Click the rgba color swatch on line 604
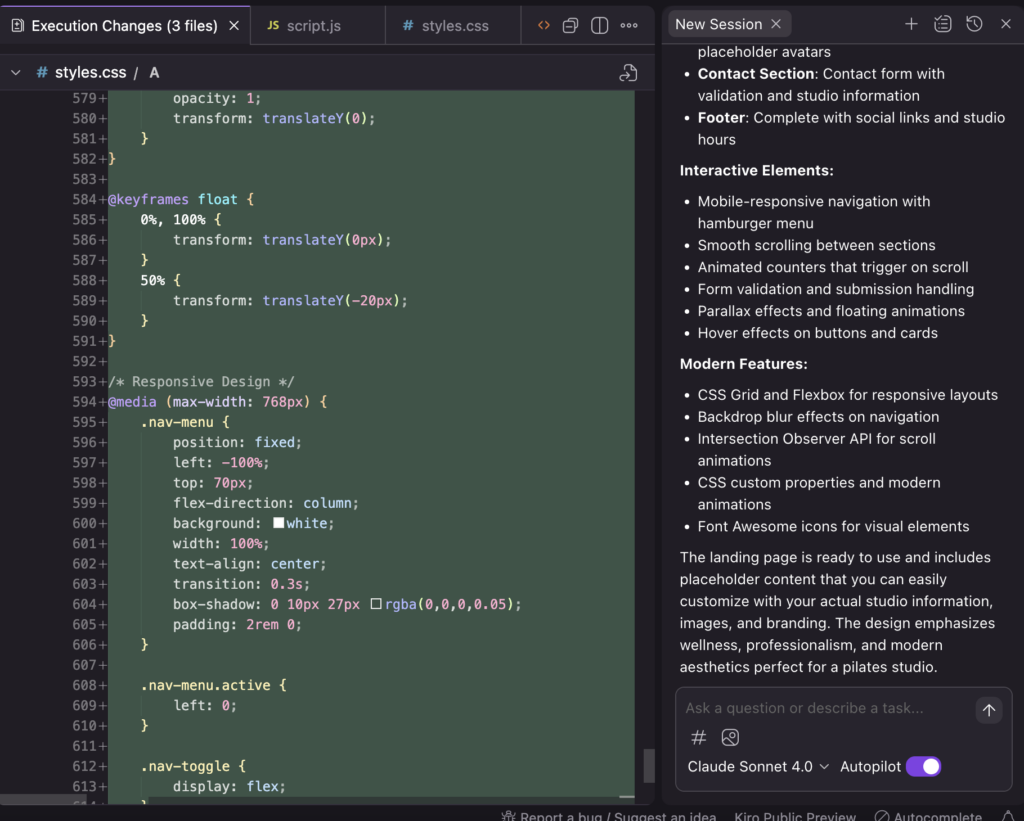The height and width of the screenshot is (821, 1024). (376, 604)
